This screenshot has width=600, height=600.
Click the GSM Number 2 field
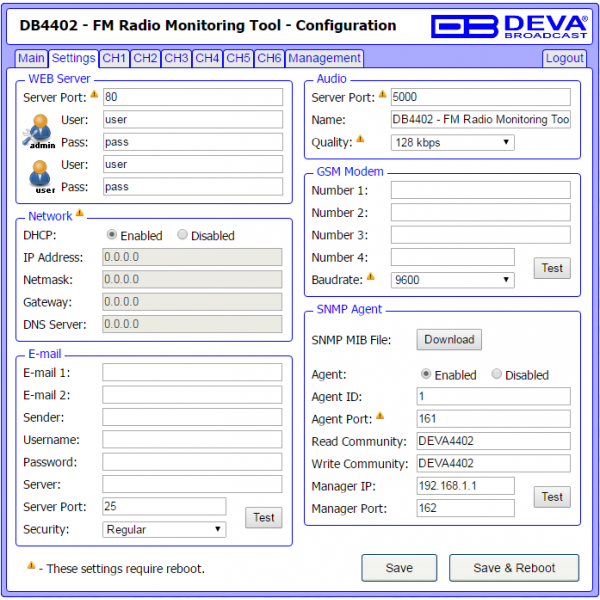(x=481, y=212)
